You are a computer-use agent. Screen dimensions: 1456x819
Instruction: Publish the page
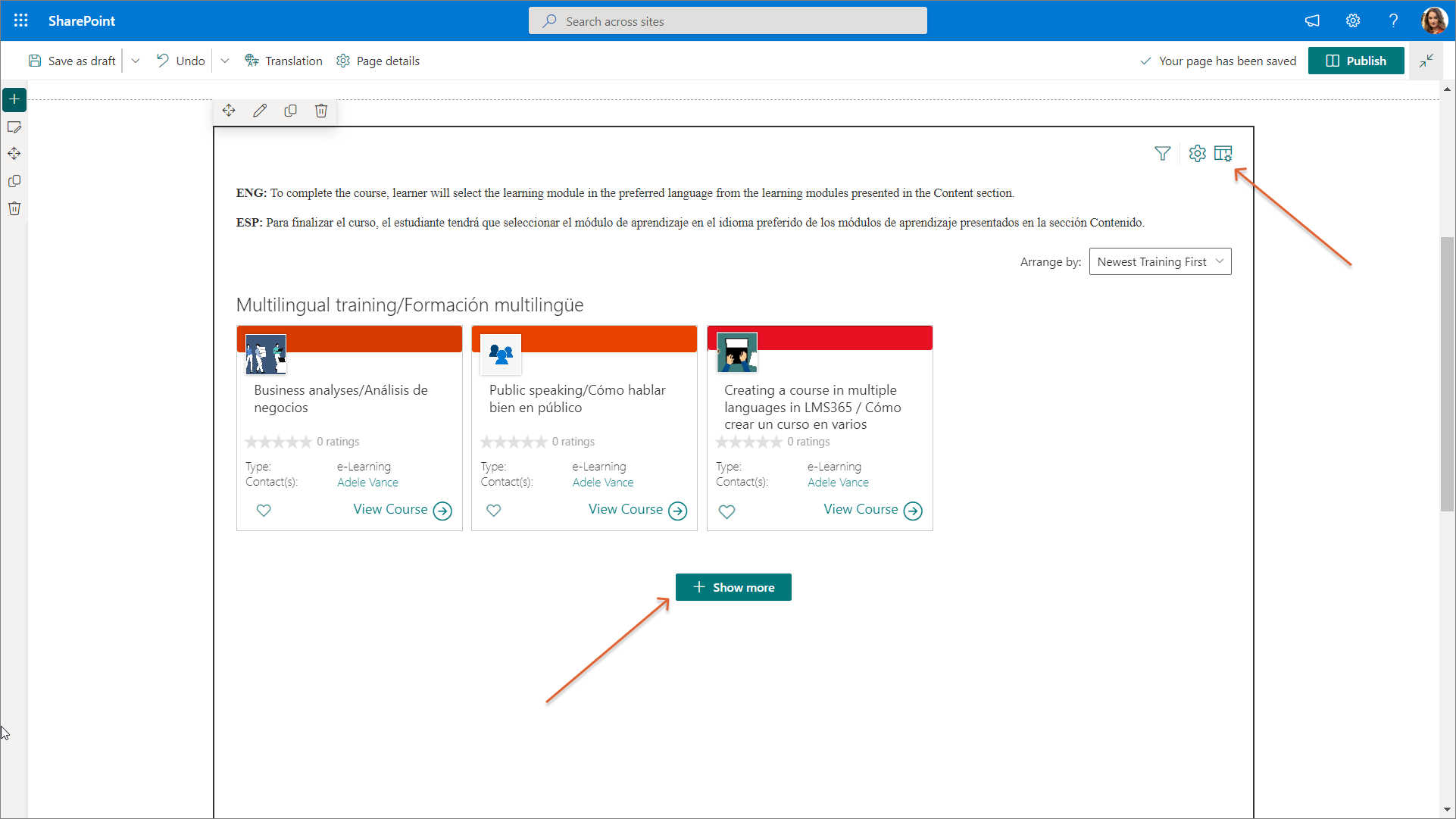coord(1356,61)
